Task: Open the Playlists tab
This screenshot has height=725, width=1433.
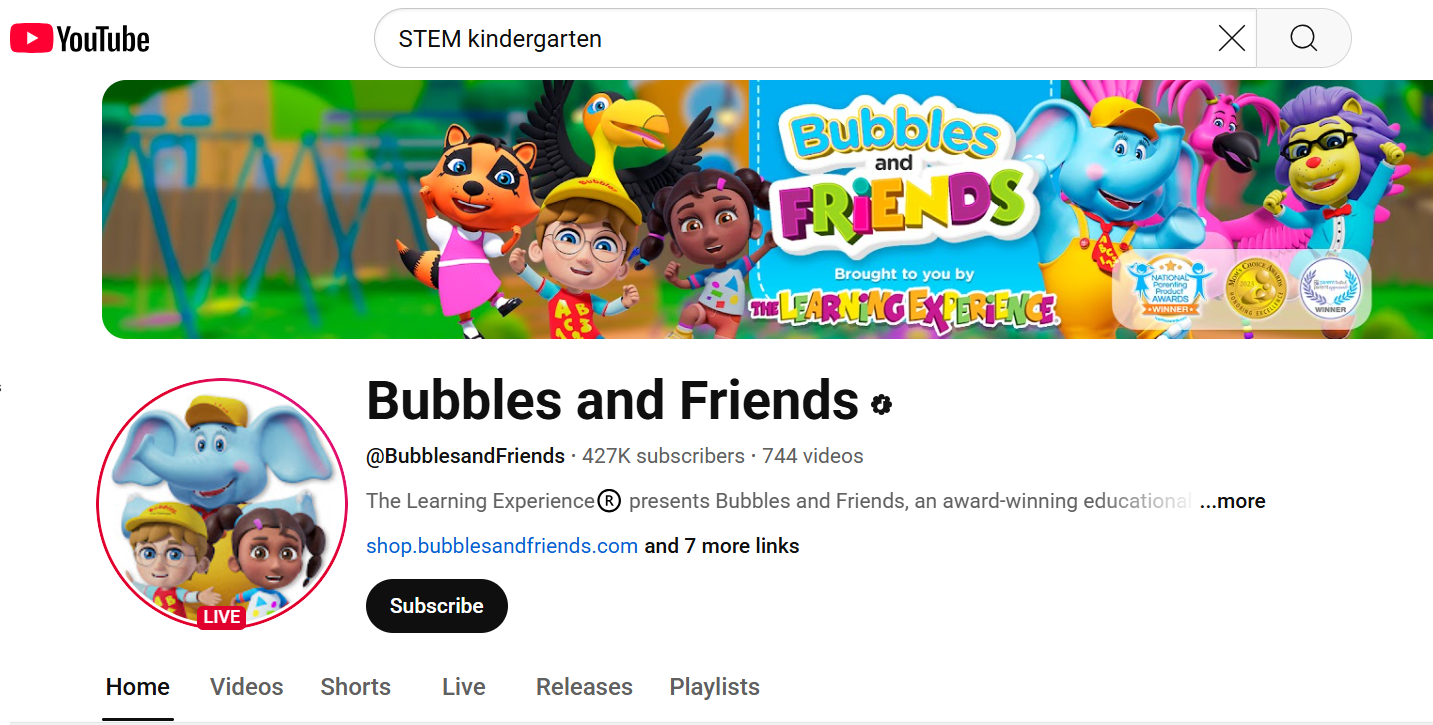Action: pyautogui.click(x=715, y=687)
